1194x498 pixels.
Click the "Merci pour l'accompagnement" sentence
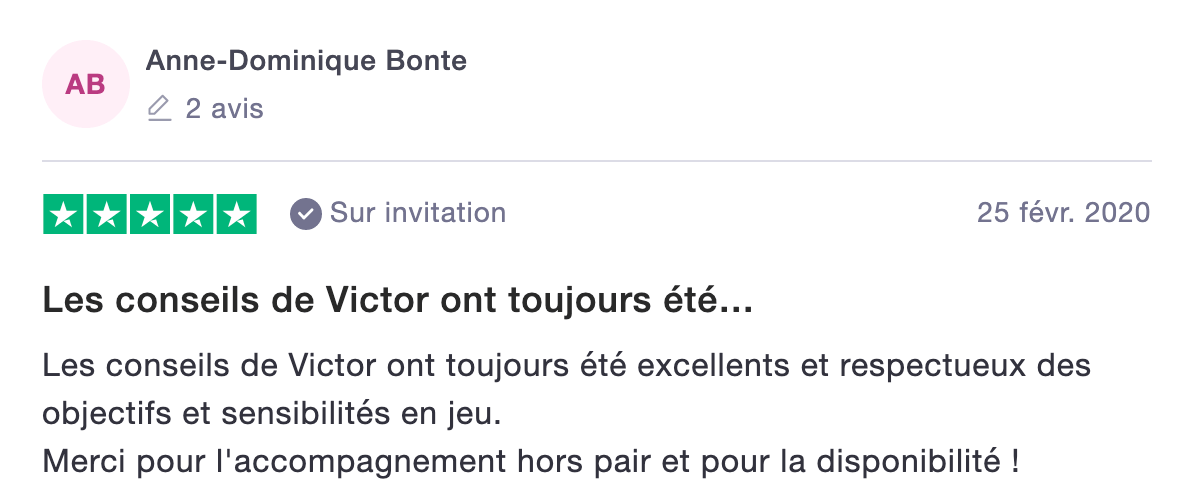(531, 461)
